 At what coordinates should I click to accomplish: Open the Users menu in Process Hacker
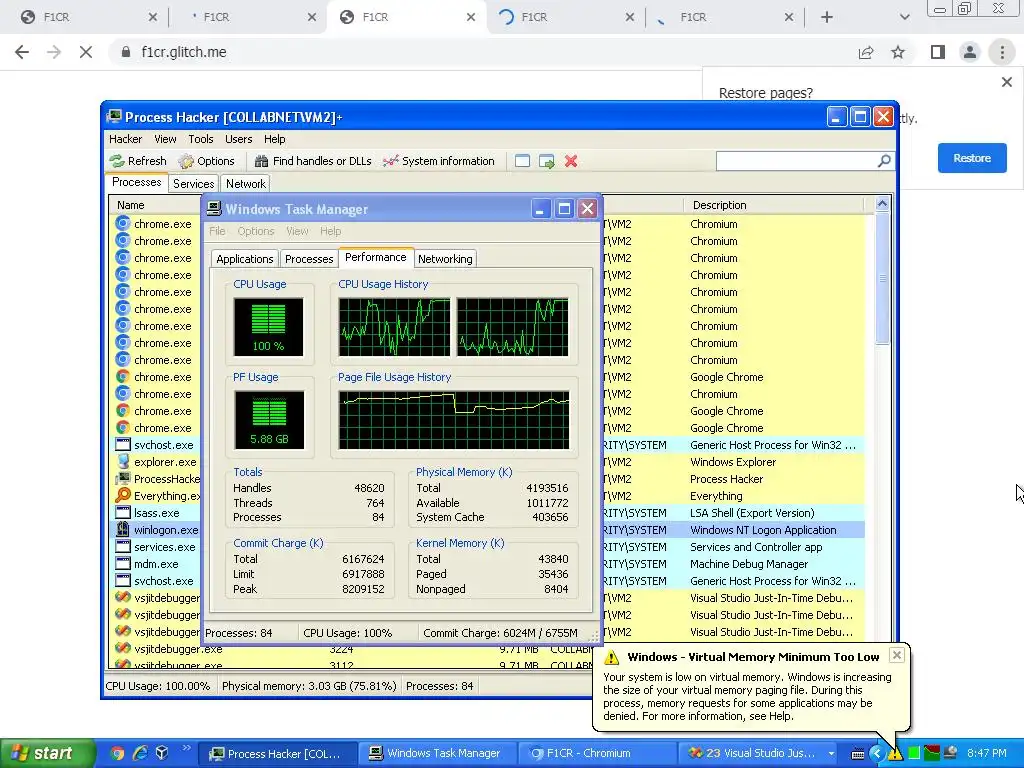coord(238,139)
